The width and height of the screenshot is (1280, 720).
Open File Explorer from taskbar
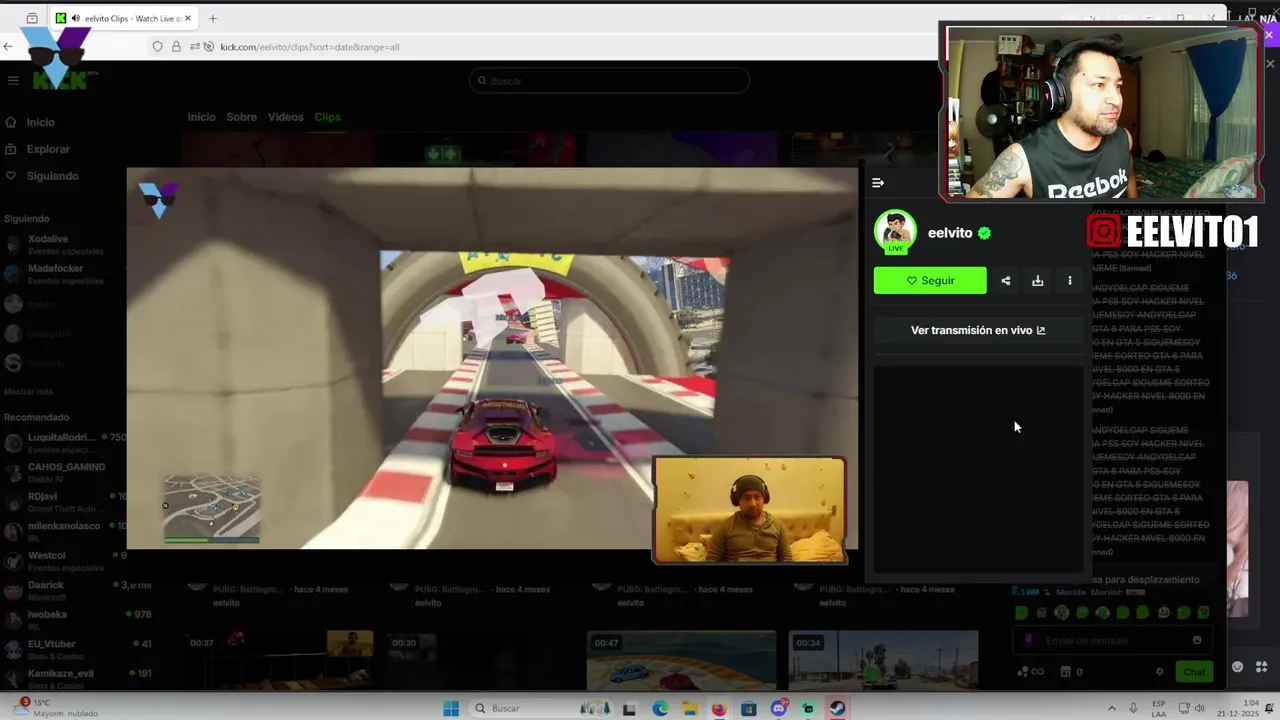(689, 709)
